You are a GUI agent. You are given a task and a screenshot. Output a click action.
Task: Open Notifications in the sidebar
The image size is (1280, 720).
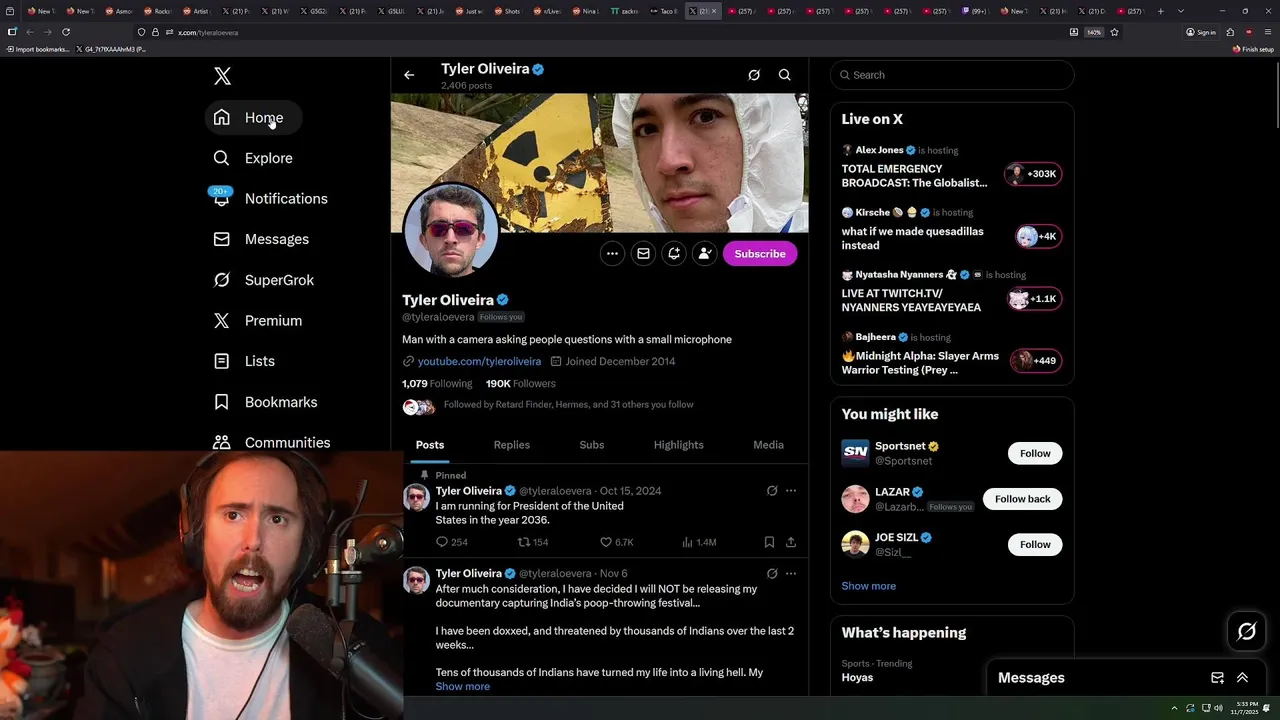(x=270, y=199)
